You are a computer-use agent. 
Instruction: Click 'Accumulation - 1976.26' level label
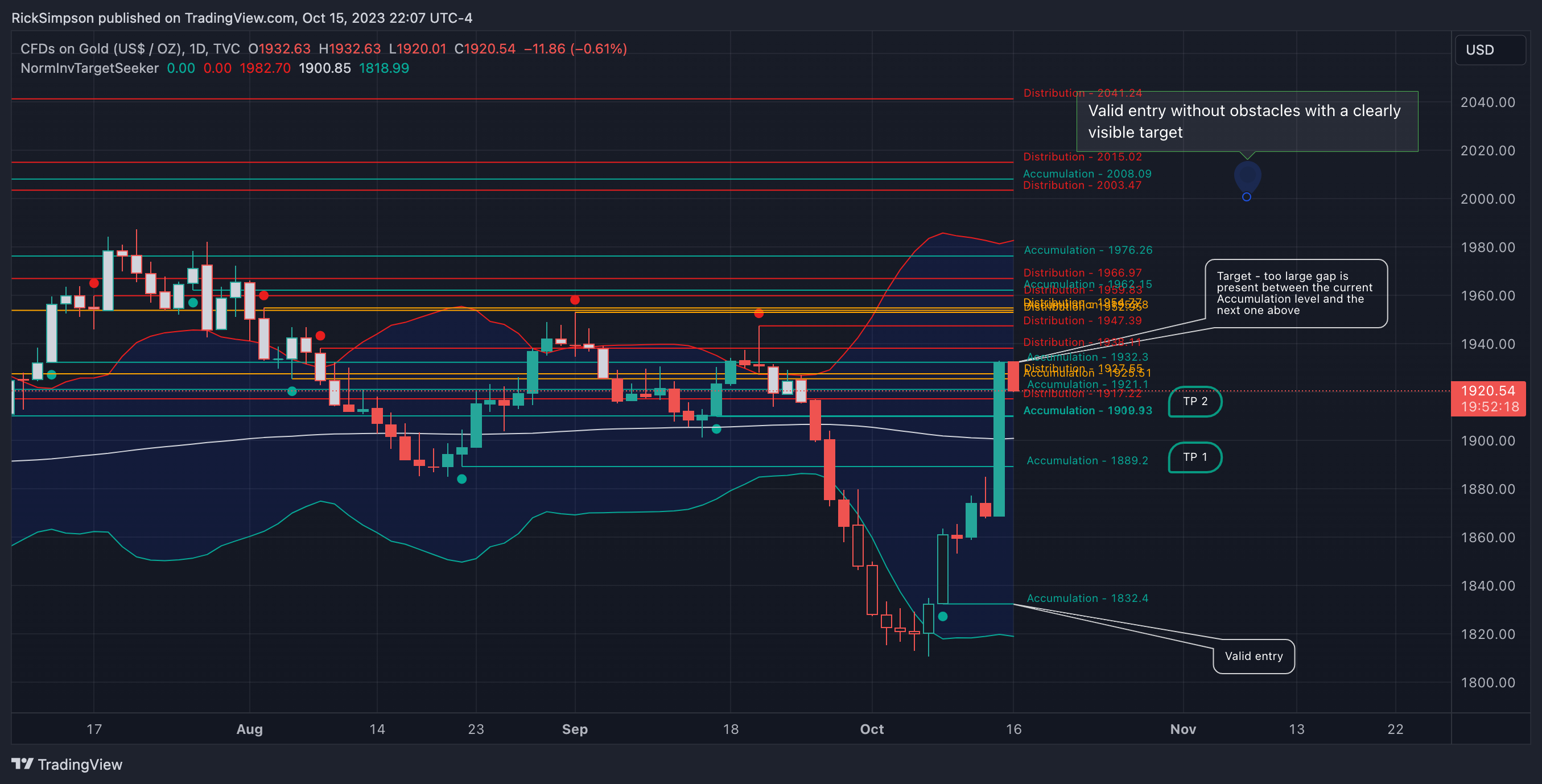[x=1088, y=250]
